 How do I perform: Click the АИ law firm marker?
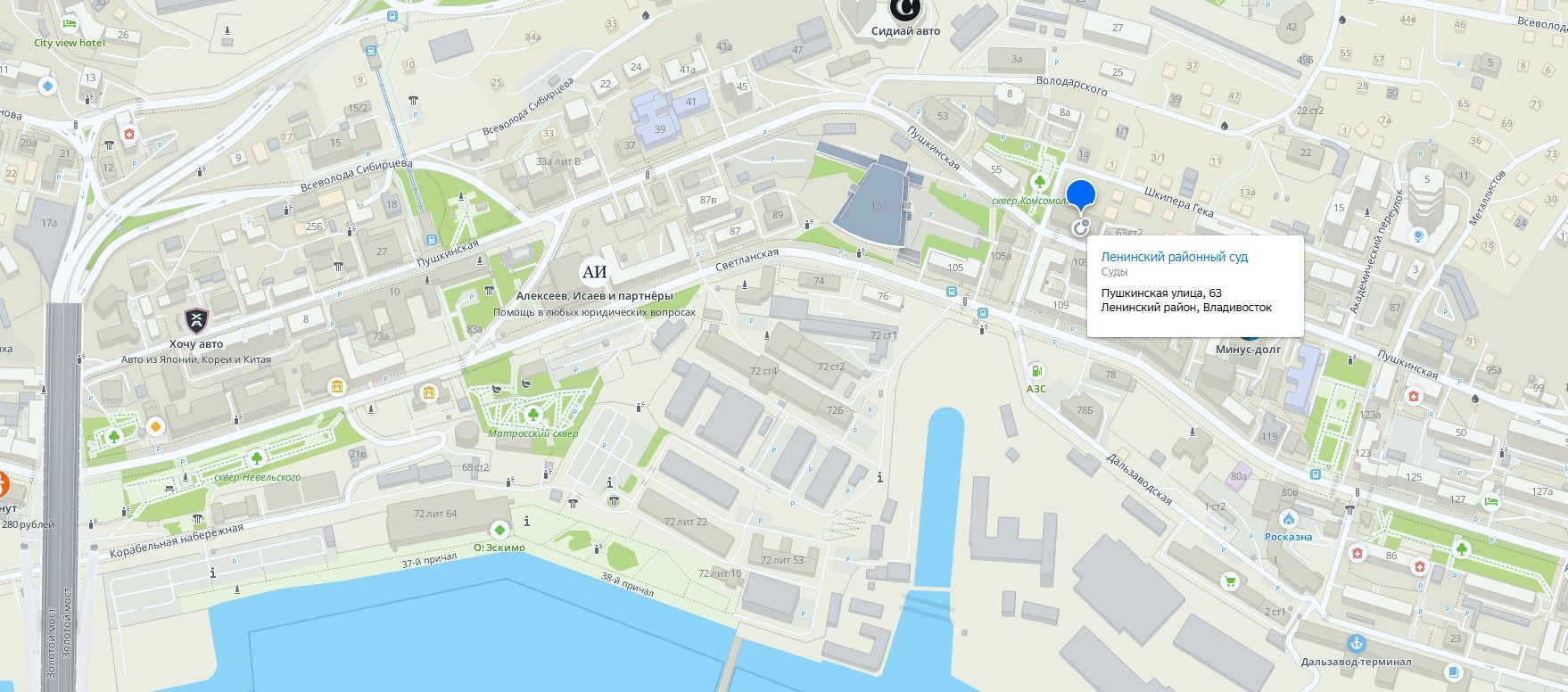594,273
